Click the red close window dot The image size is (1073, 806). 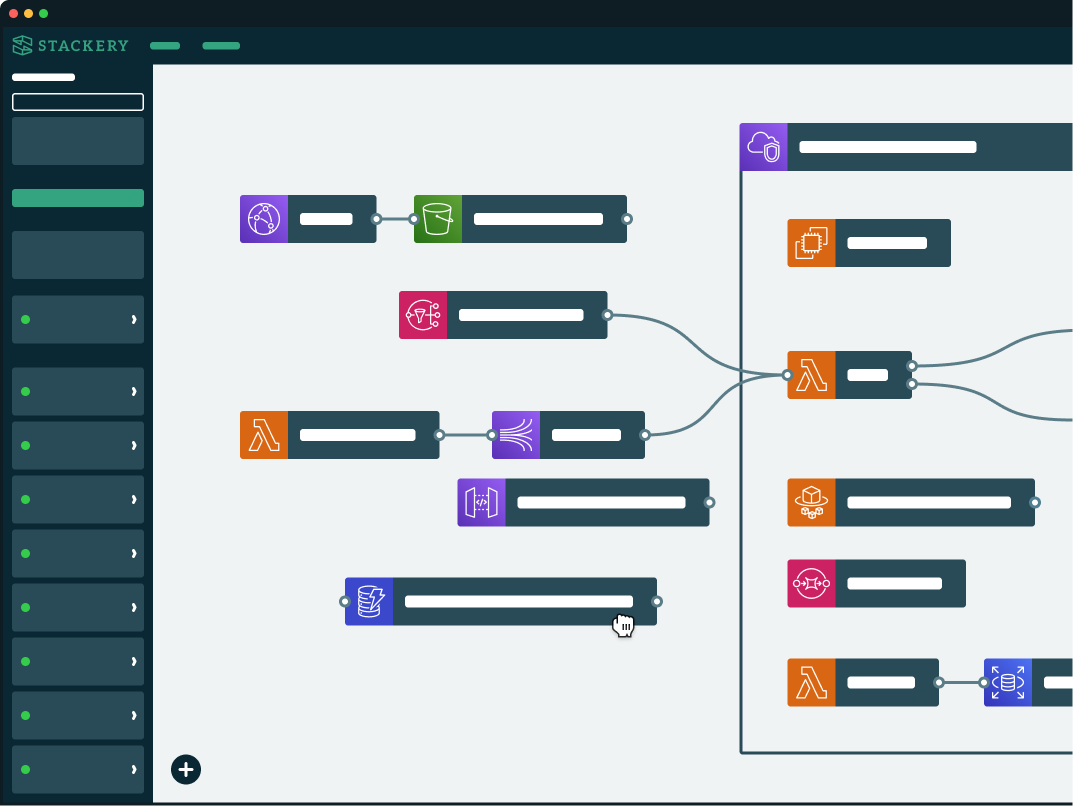coord(13,14)
